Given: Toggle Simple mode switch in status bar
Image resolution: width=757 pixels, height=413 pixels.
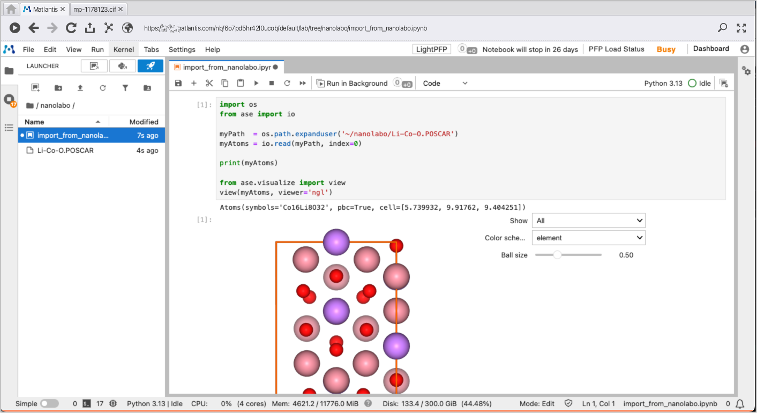Looking at the screenshot, I should point(48,403).
